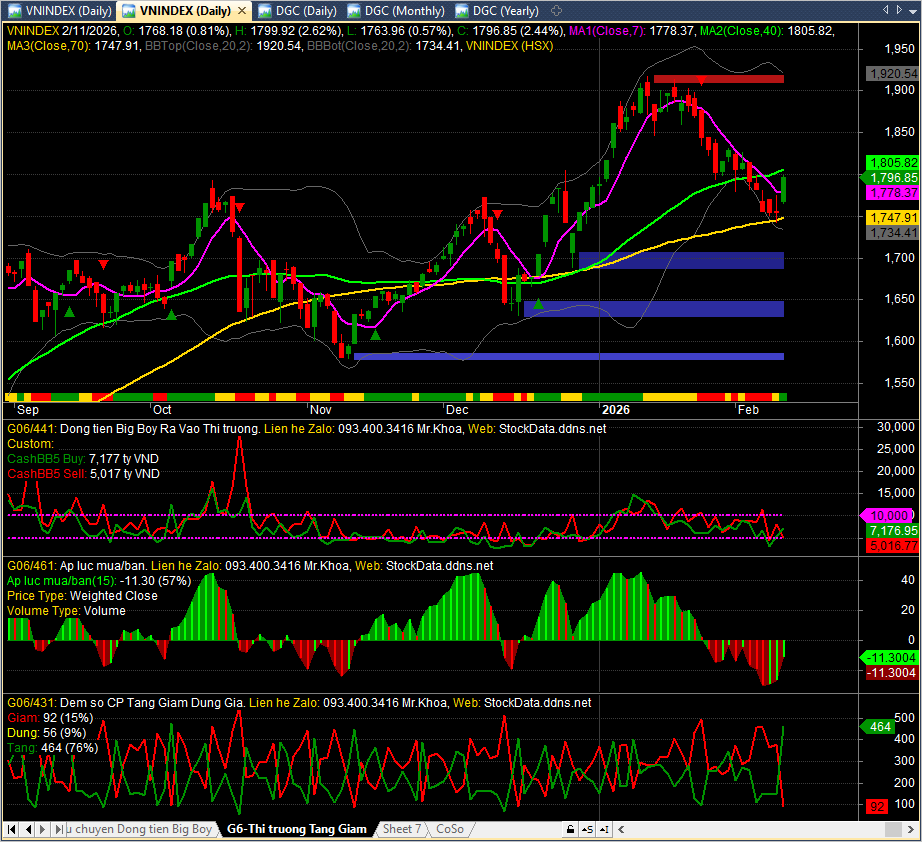Click 'MA2(Close,40):' in the chart title
Image resolution: width=922 pixels, height=842 pixels.
[741, 31]
